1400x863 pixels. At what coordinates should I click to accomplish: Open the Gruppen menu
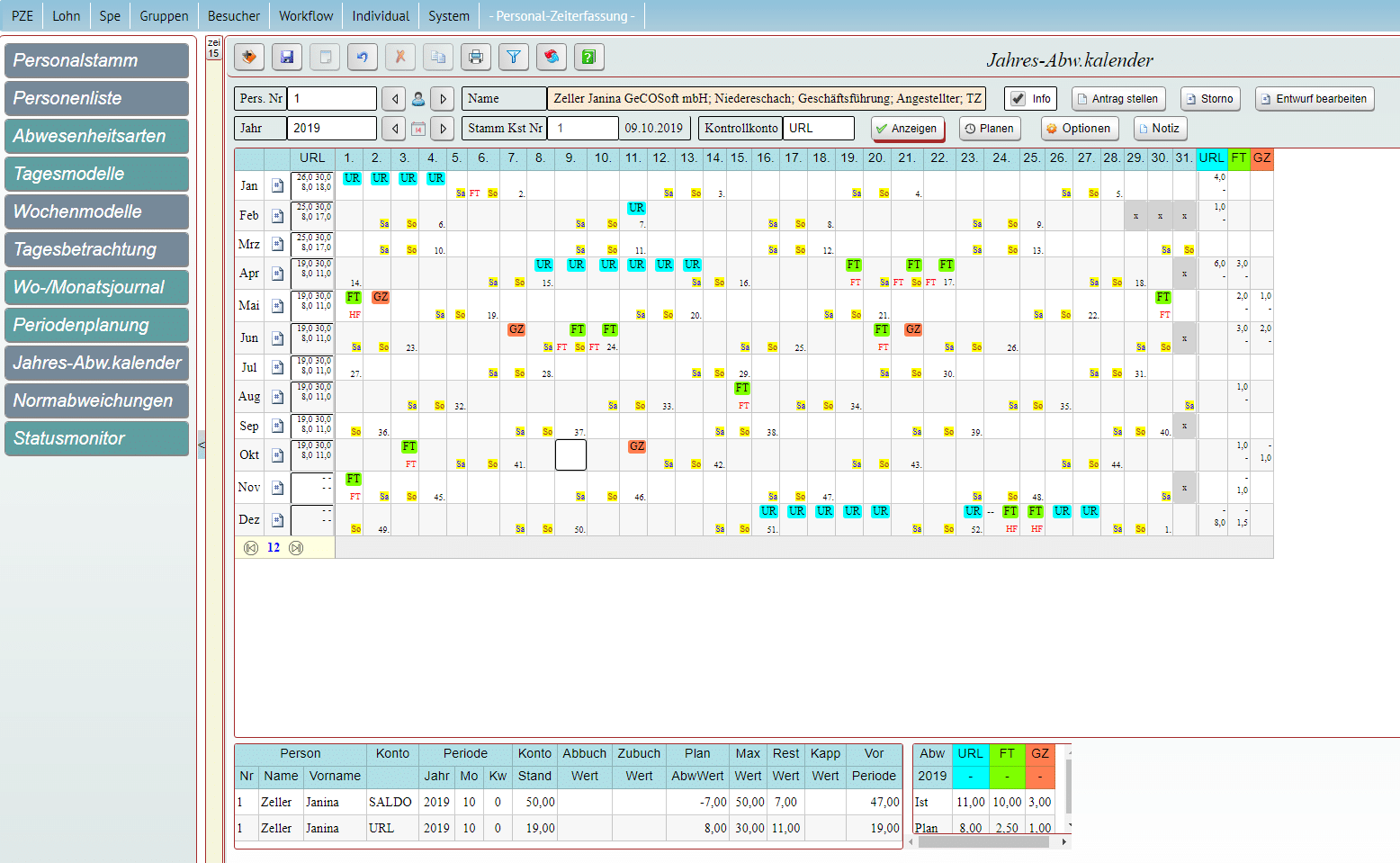[164, 16]
